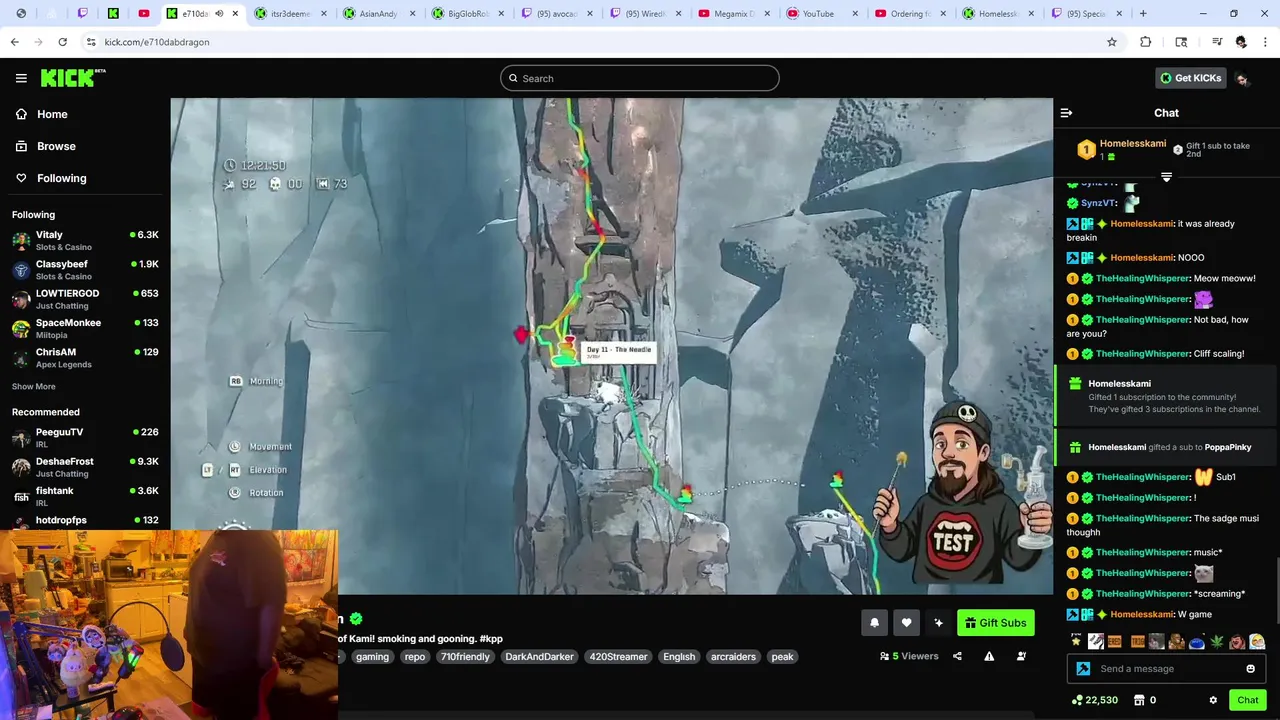Switch to the AsianAndy tab
The image size is (1280, 720).
[x=378, y=14]
